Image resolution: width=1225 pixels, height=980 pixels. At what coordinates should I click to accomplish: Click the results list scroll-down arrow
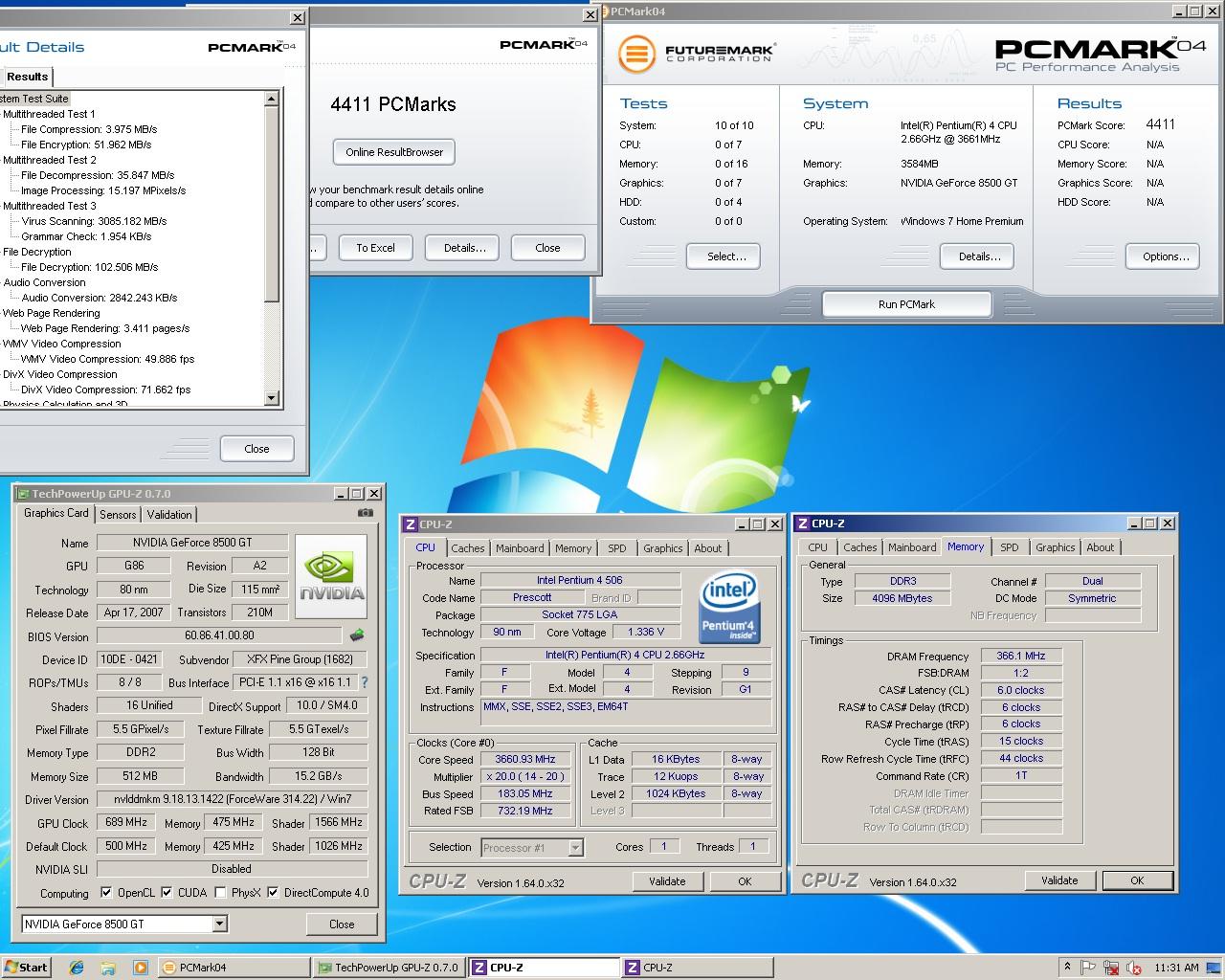pyautogui.click(x=271, y=398)
